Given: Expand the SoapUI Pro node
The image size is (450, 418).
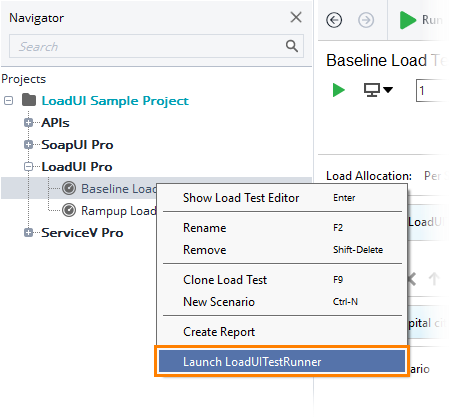Looking at the screenshot, I should tap(29, 145).
